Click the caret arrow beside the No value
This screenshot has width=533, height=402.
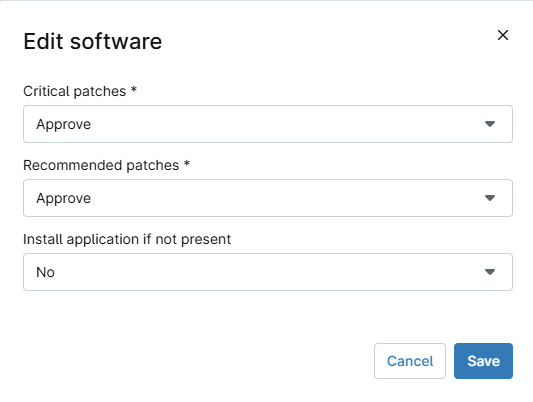point(489,272)
